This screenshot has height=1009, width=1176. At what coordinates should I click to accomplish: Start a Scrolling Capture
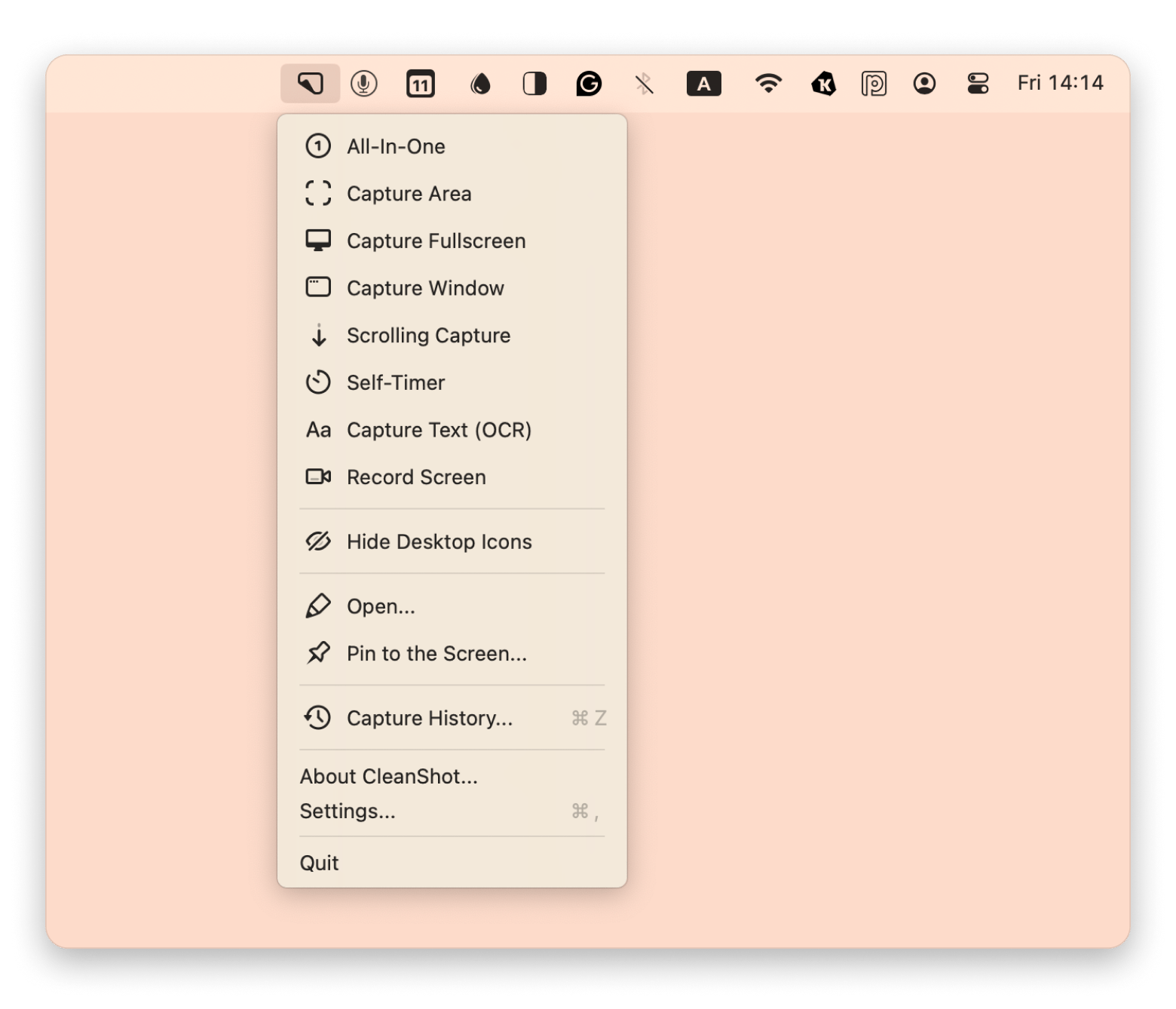tap(428, 336)
